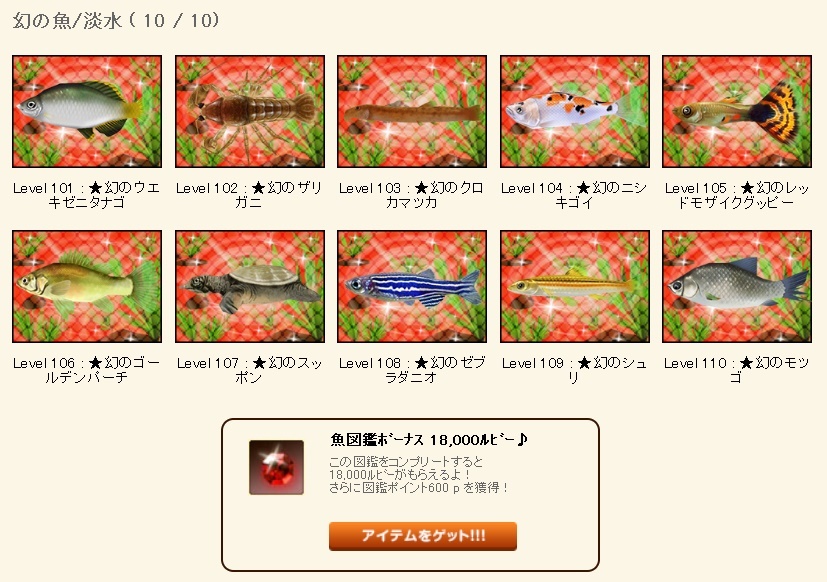Click the 幻のゼブラダニオ Level 108 caption
827x582 pixels.
tap(412, 370)
